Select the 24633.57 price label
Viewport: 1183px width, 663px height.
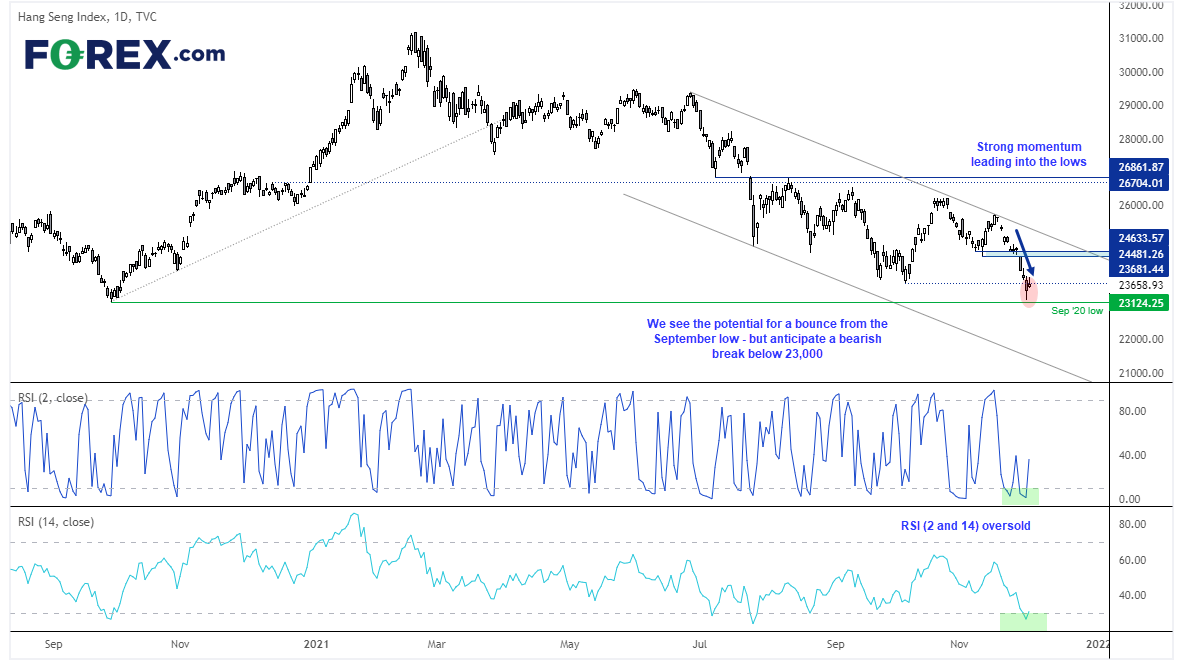1142,238
